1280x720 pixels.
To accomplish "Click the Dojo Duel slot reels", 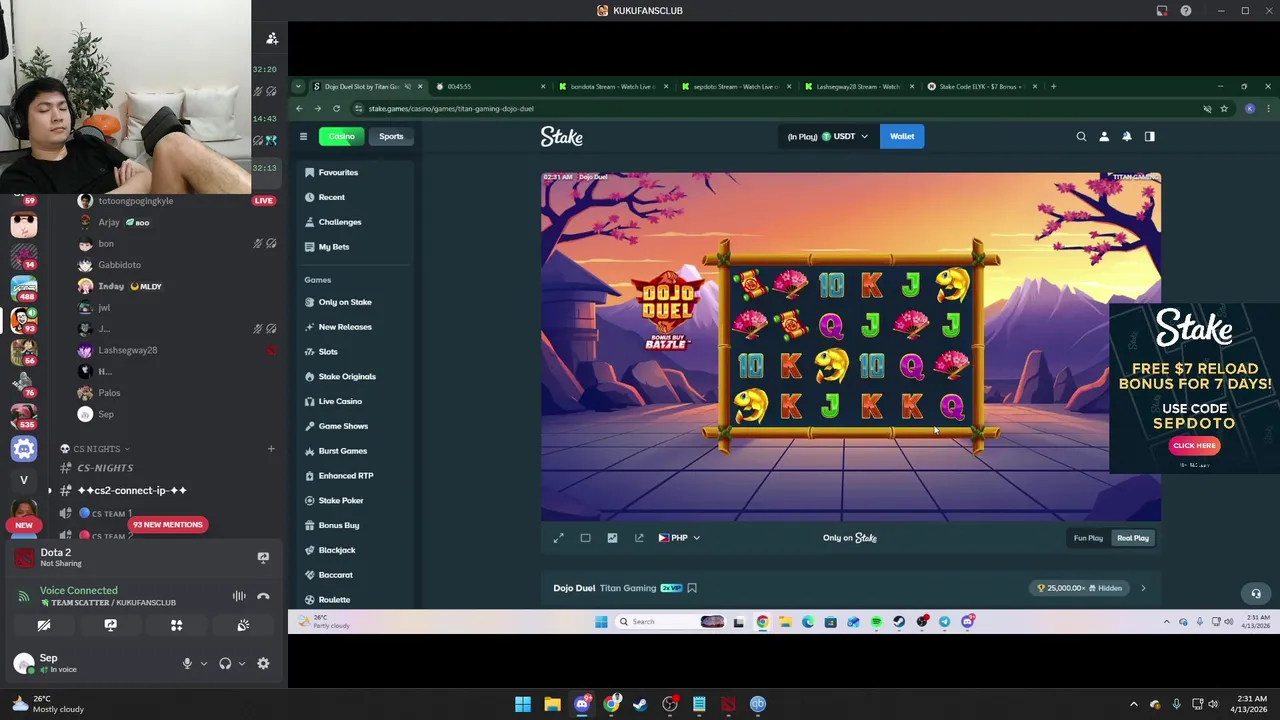I will (851, 345).
